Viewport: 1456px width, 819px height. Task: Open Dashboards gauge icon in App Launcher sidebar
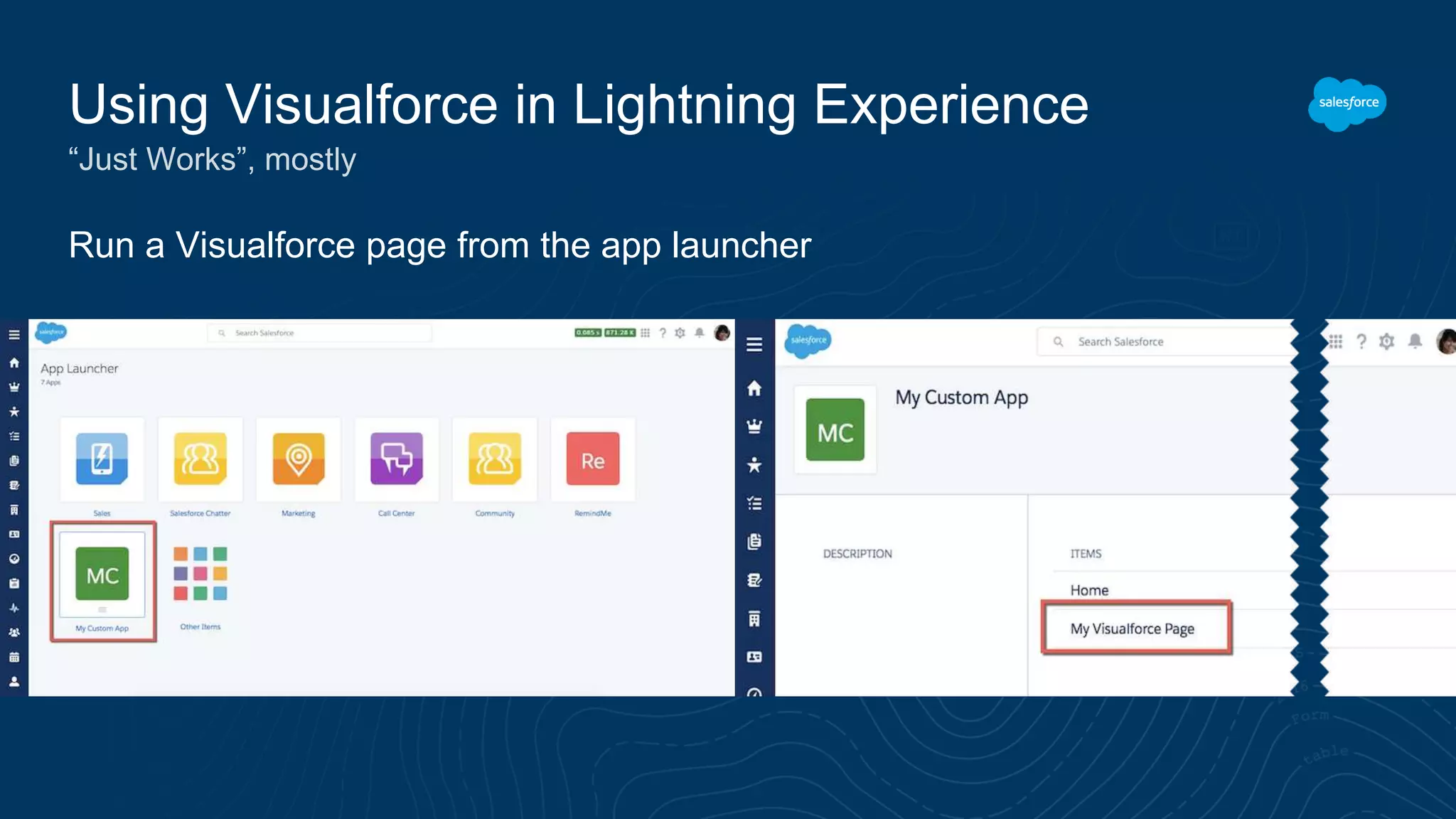[14, 559]
